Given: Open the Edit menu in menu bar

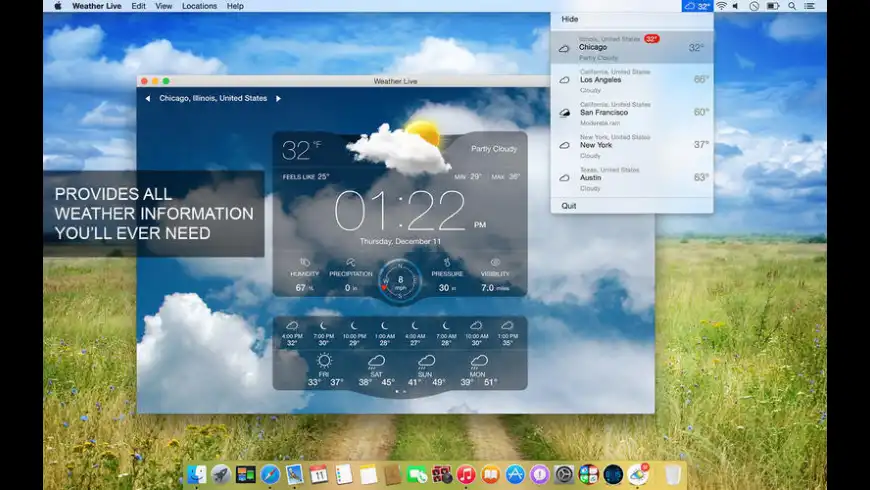Looking at the screenshot, I should tap(138, 6).
